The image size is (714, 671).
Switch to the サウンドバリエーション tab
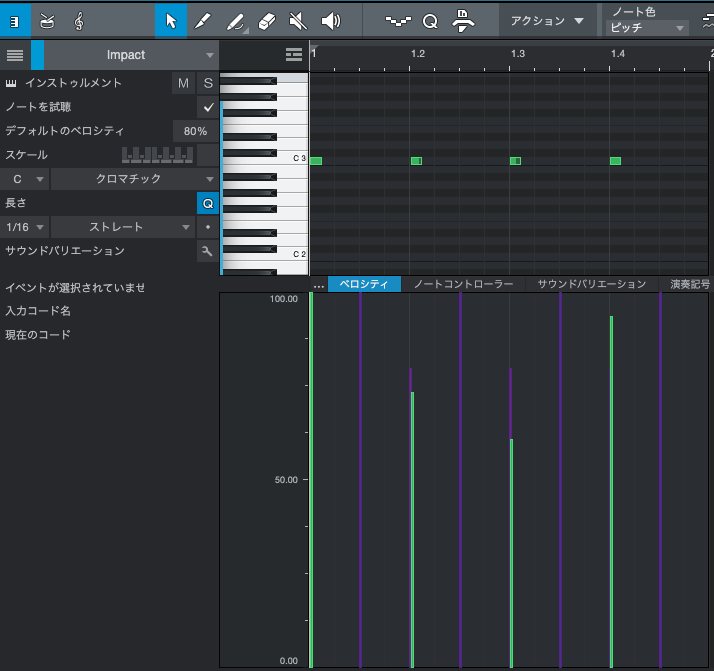click(x=591, y=284)
